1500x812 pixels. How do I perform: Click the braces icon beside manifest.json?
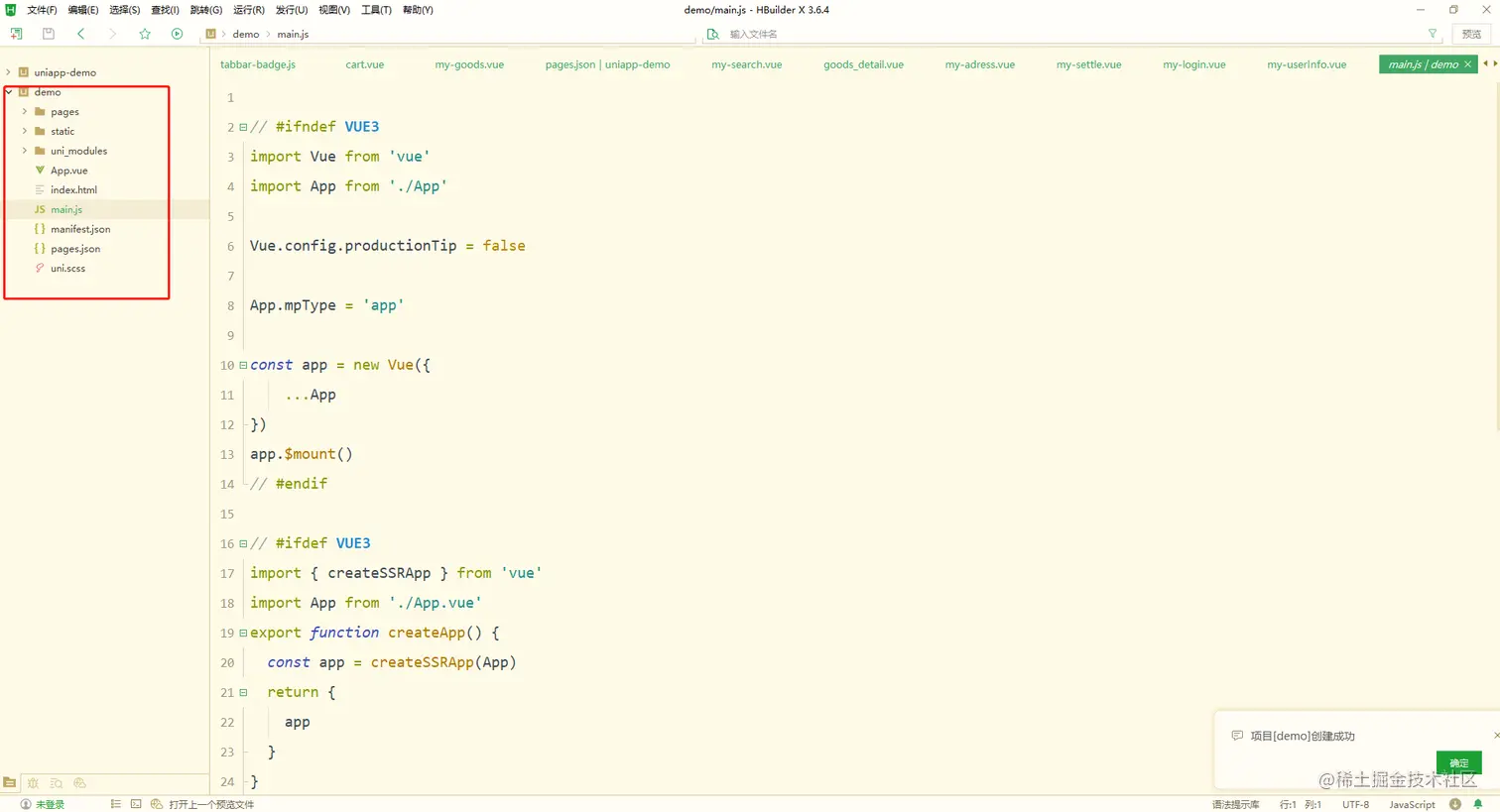pos(40,229)
